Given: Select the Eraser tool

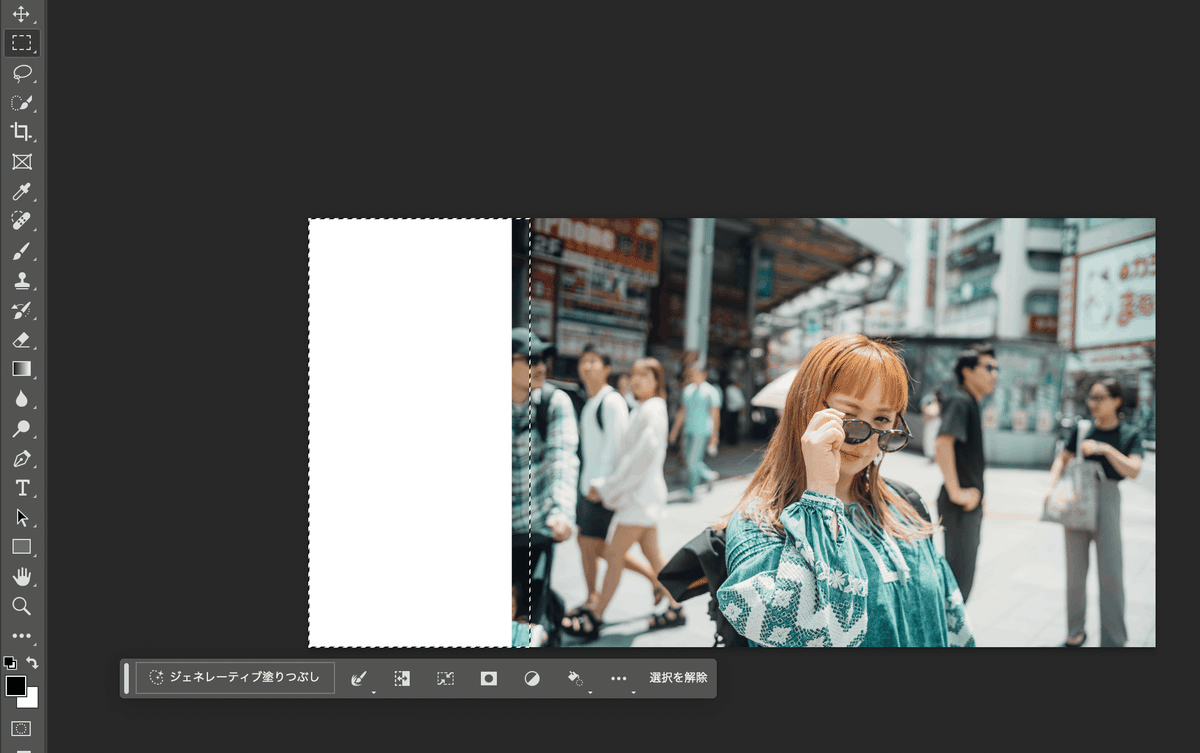Looking at the screenshot, I should 21,340.
